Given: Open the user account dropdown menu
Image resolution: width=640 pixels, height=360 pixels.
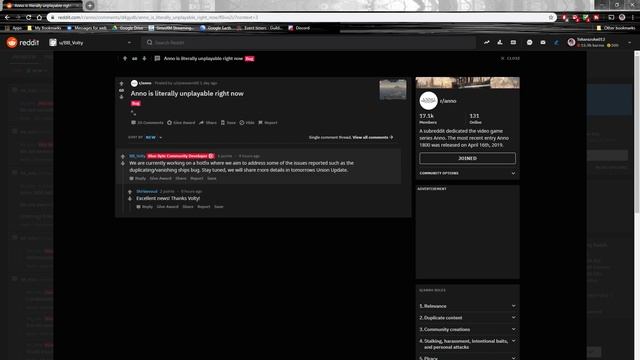Looking at the screenshot, I should pos(600,42).
